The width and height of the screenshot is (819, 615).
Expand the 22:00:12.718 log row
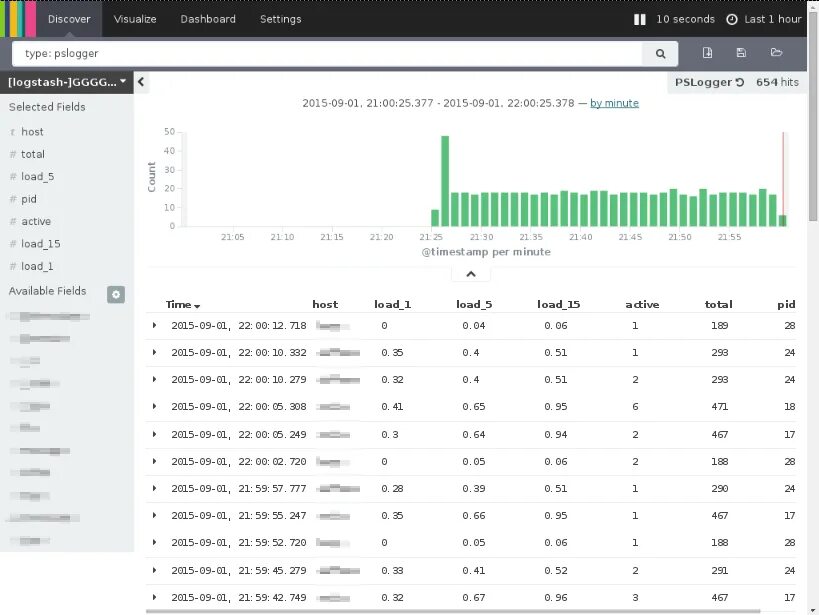click(154, 326)
